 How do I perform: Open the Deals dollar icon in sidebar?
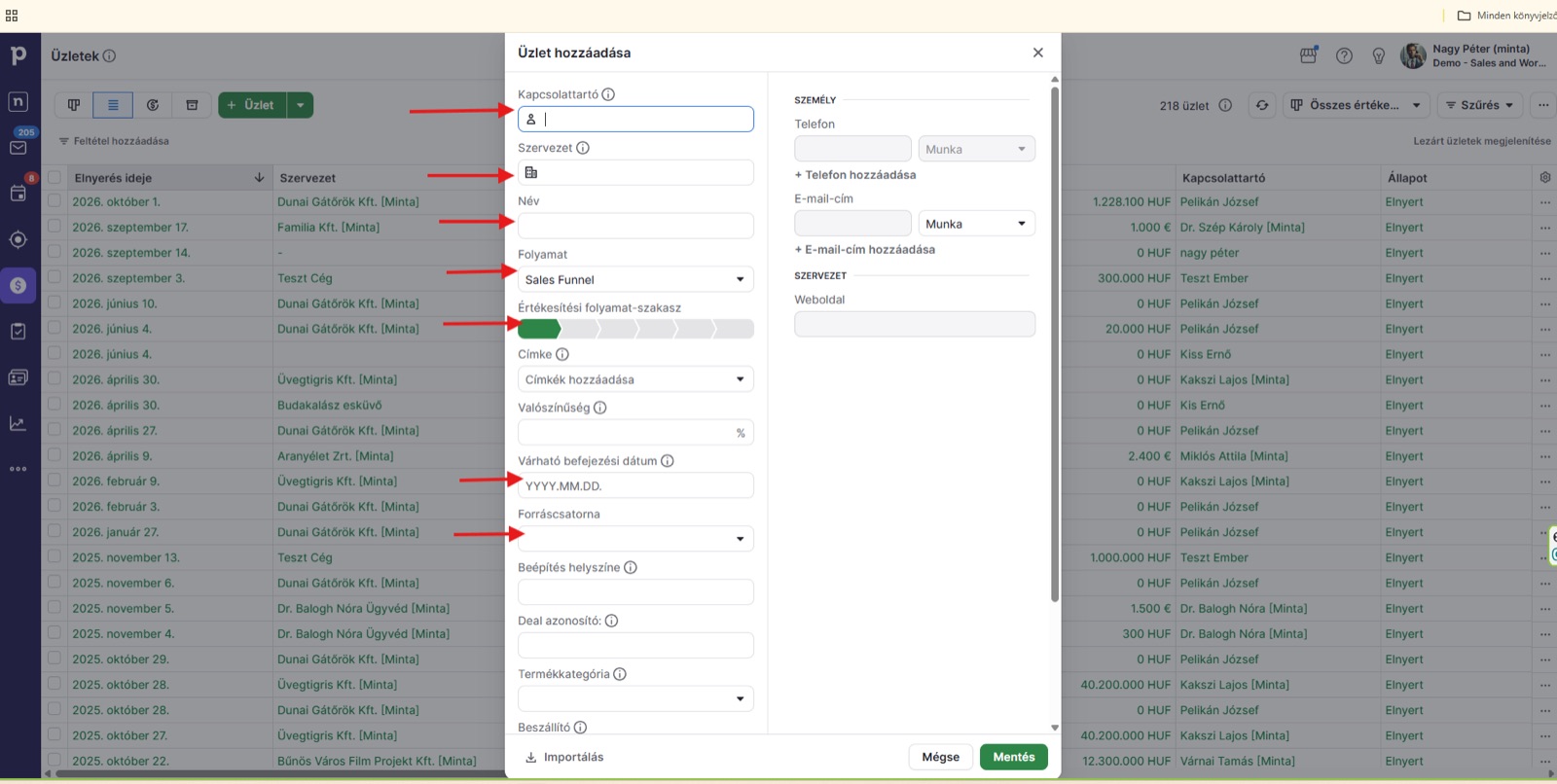pos(18,285)
